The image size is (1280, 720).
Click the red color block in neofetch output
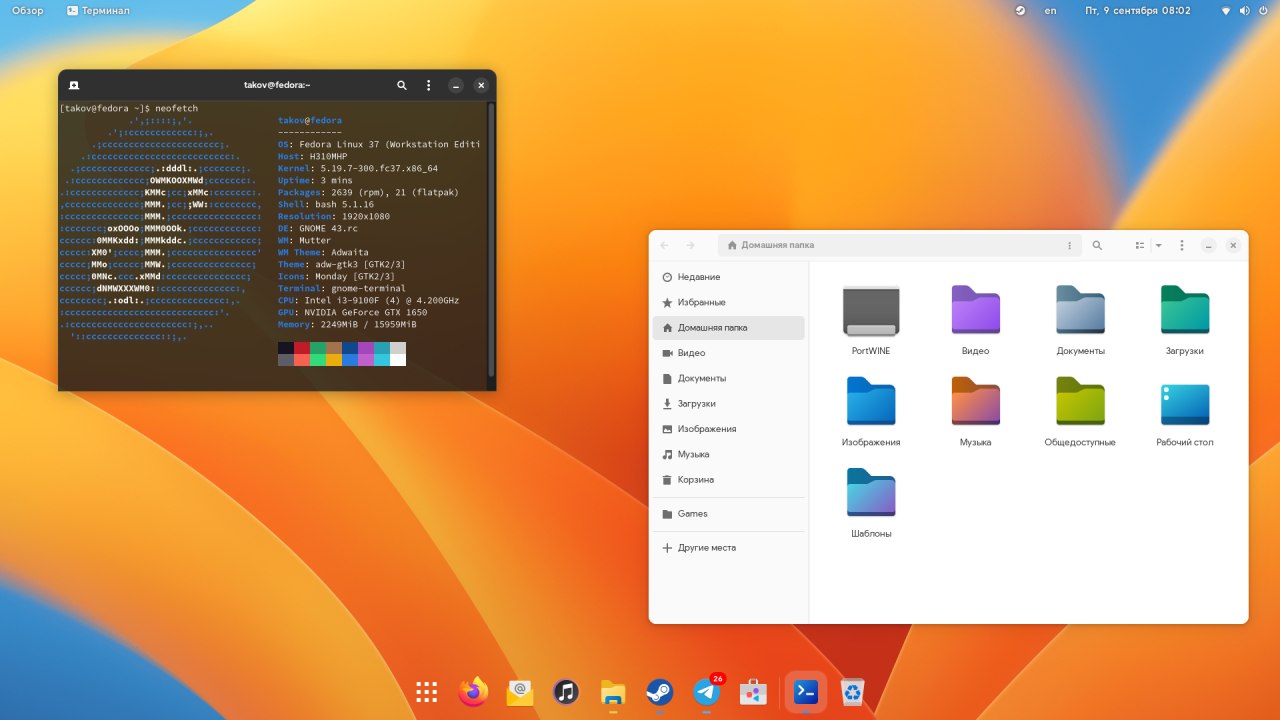(302, 348)
